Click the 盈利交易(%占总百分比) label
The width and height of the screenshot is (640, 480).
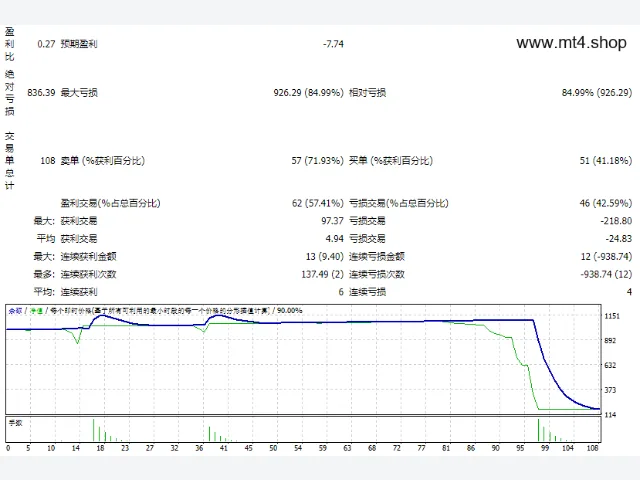pos(111,203)
